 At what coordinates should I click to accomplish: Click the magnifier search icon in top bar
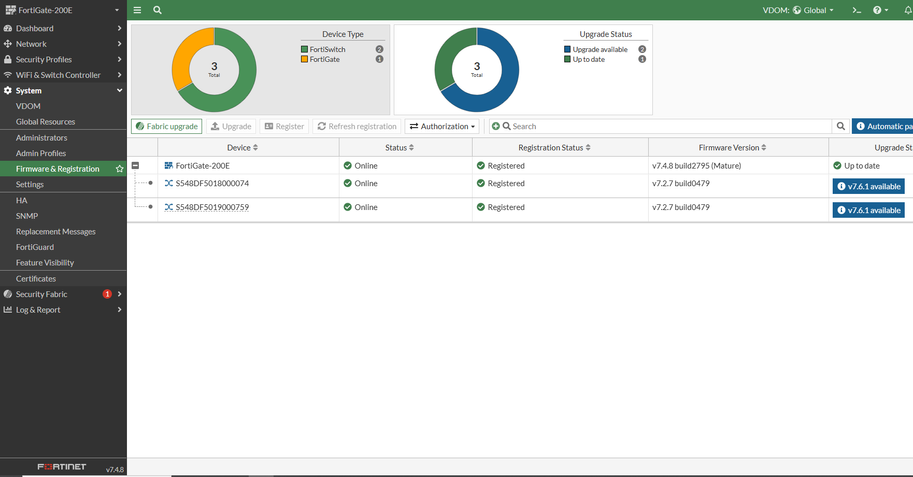coord(157,10)
